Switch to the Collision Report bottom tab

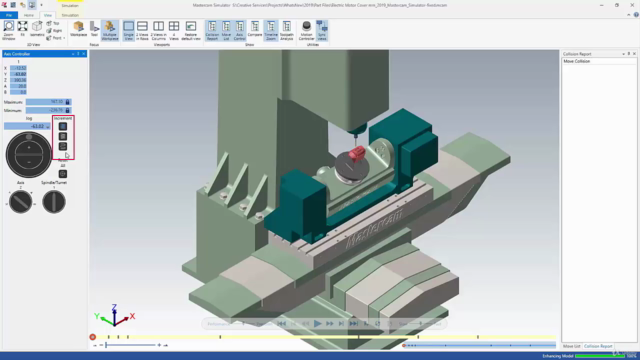598,346
